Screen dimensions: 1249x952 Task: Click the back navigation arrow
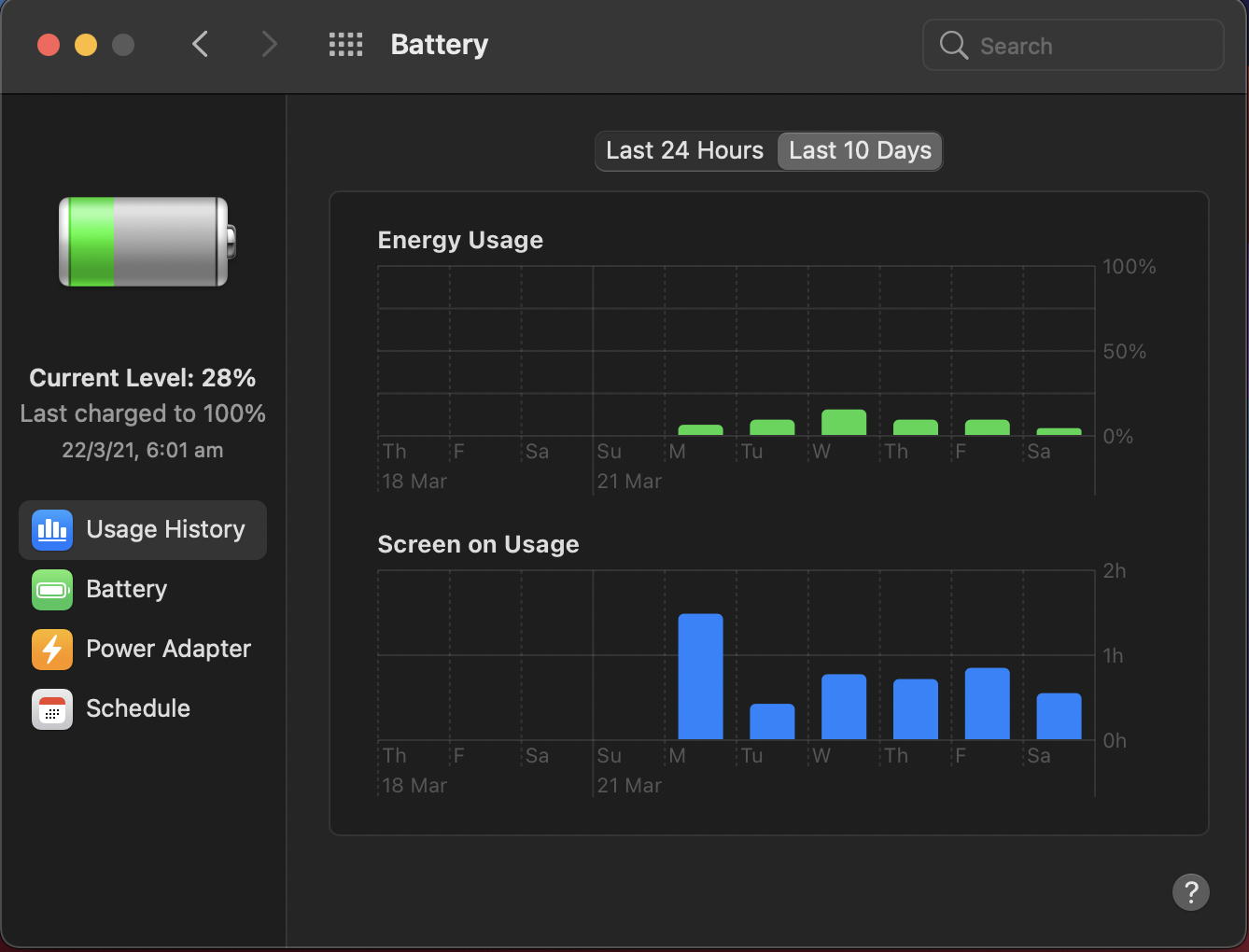tap(200, 44)
